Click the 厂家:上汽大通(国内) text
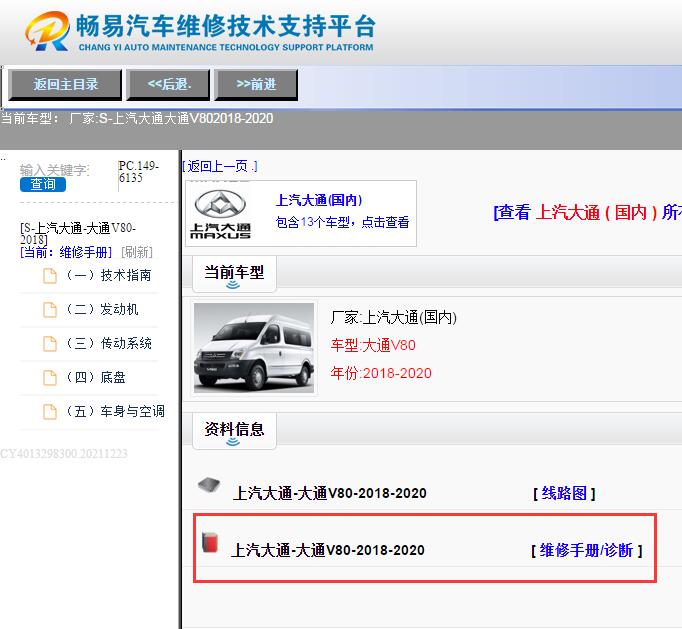Screen dimensions: 682x629 click(x=394, y=318)
